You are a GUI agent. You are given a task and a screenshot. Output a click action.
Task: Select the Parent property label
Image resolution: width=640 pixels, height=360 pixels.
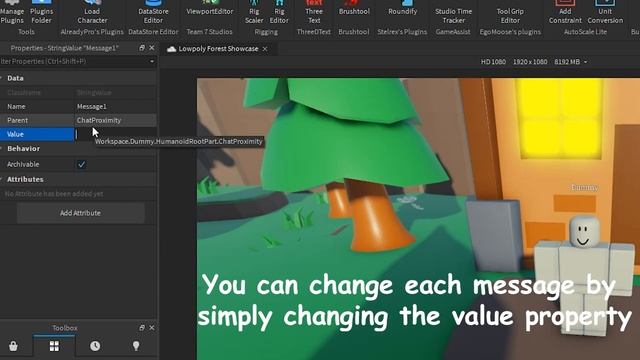tap(18, 120)
